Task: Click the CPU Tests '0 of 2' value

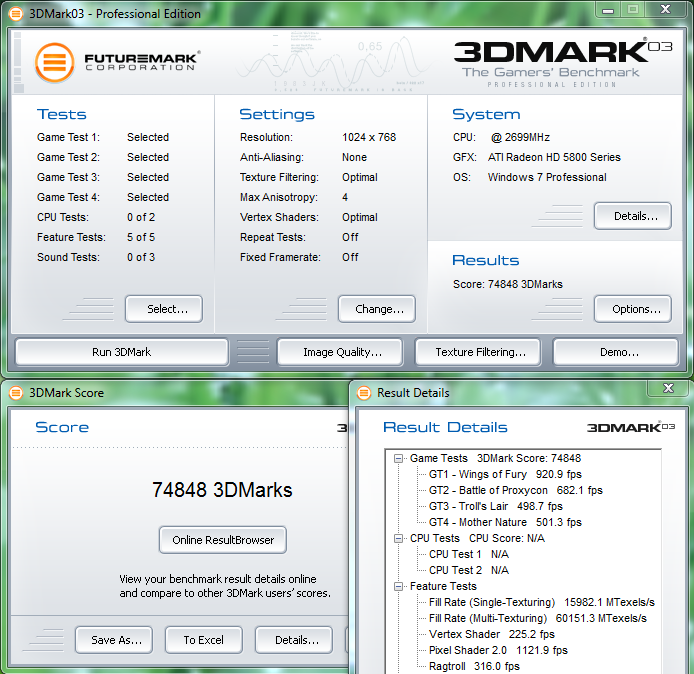Action: pos(141,217)
